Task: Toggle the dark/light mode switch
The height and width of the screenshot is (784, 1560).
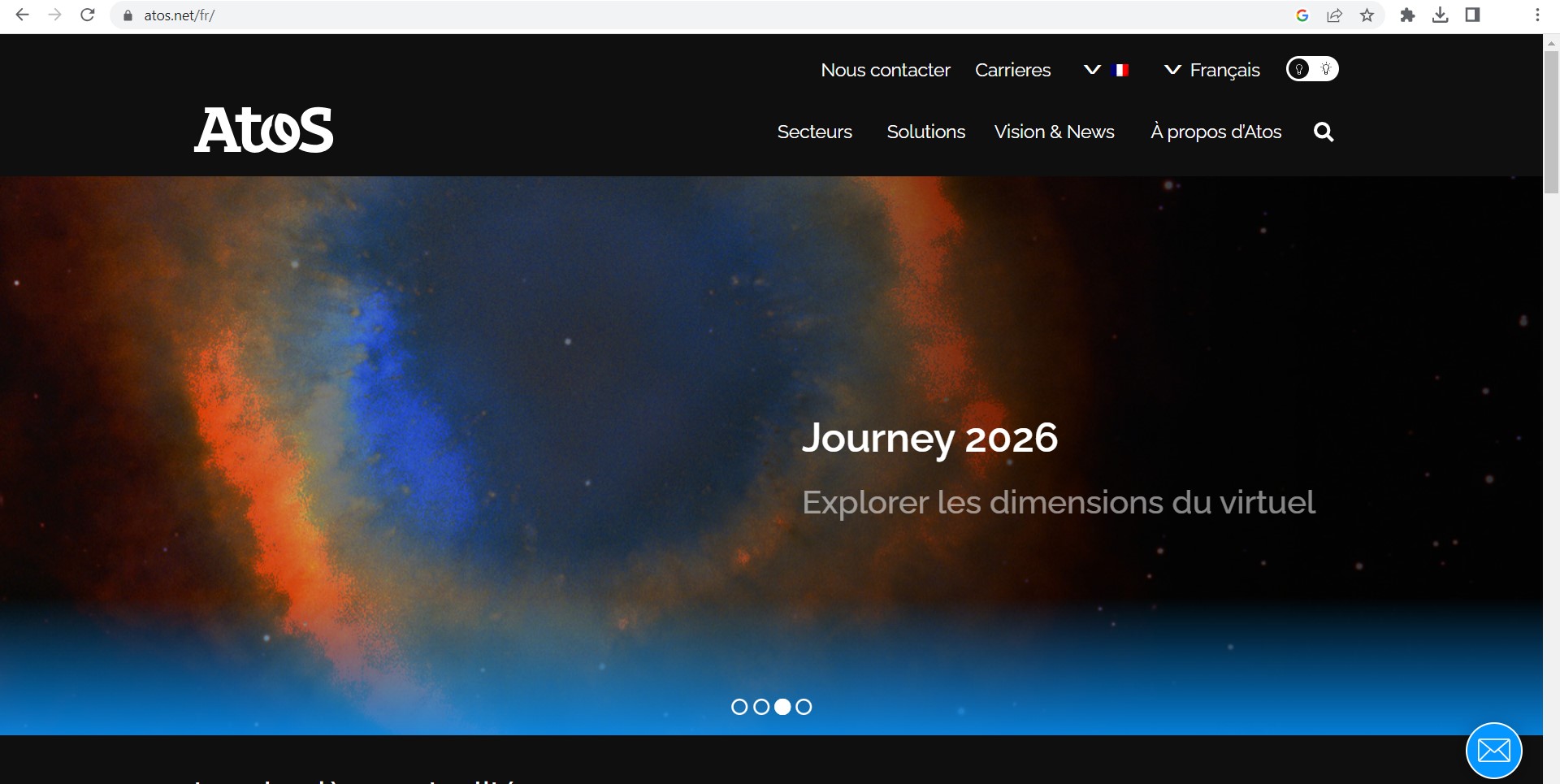Action: pos(1311,69)
